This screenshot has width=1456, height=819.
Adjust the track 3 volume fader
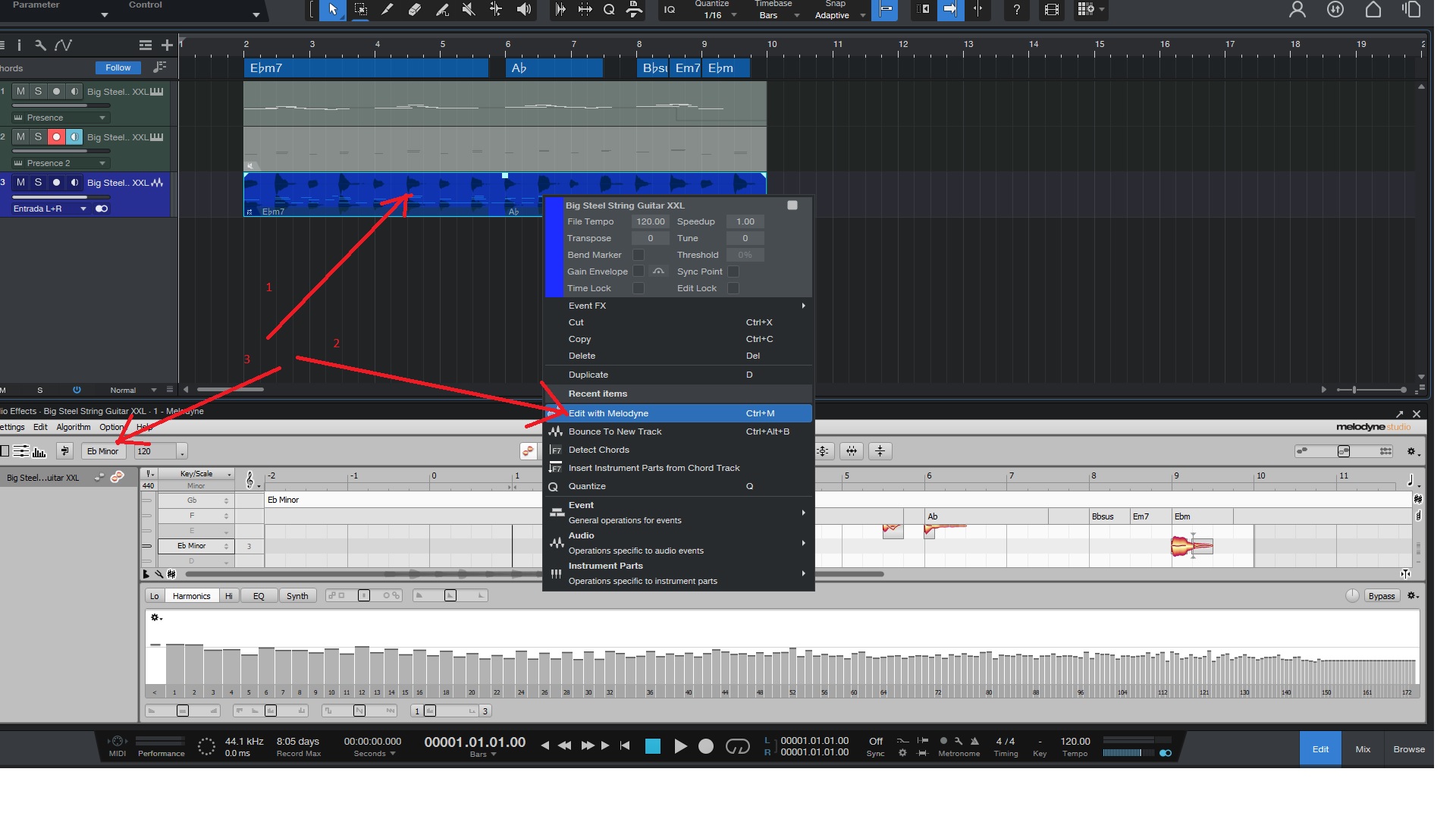(x=86, y=196)
